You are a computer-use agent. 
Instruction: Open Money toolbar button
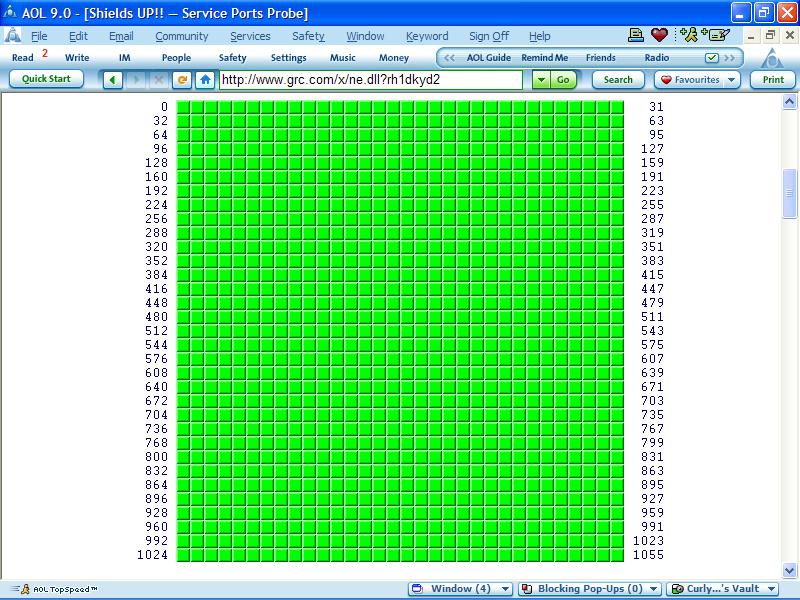click(x=393, y=58)
